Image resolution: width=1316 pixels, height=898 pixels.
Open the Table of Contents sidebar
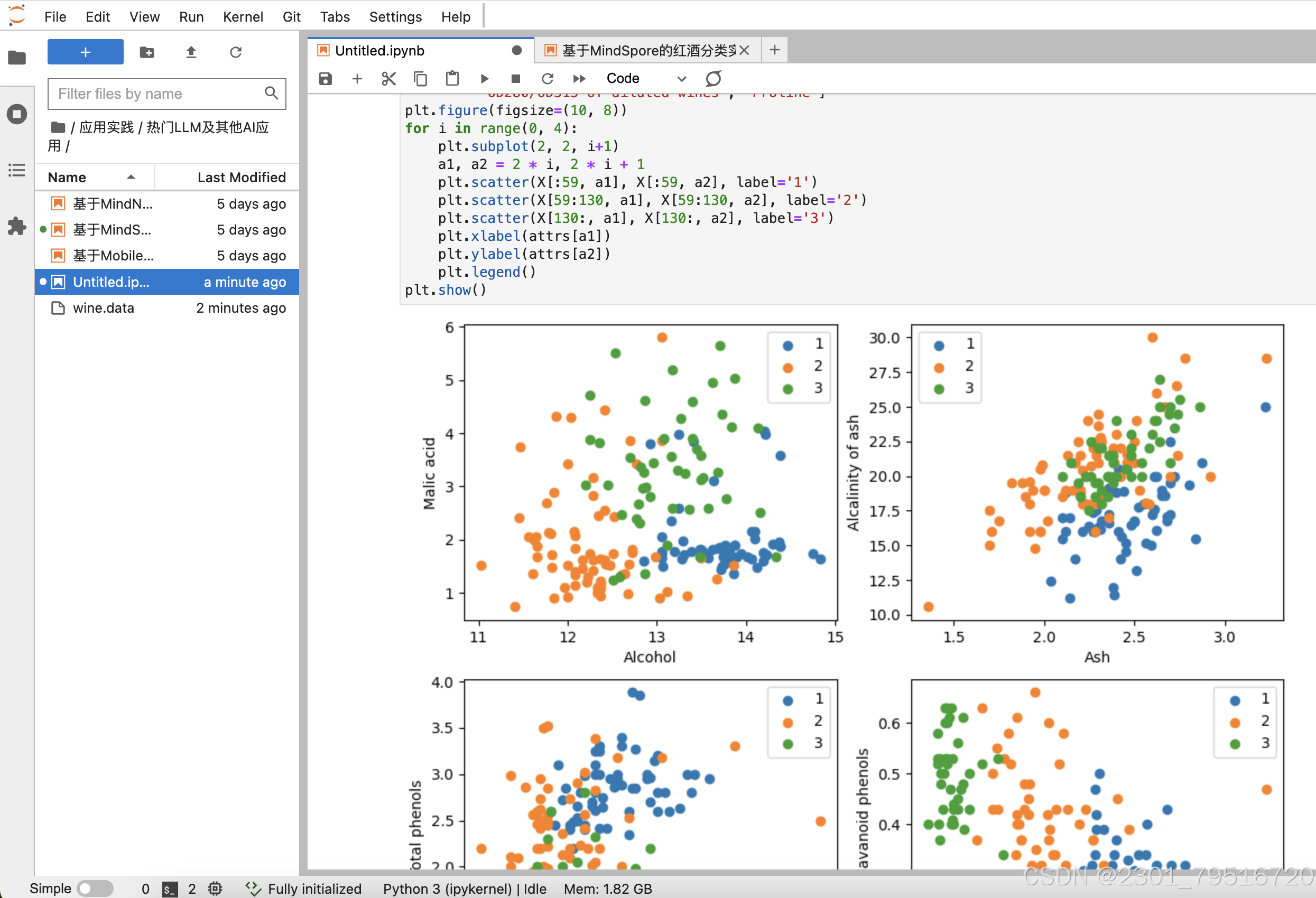(x=17, y=170)
